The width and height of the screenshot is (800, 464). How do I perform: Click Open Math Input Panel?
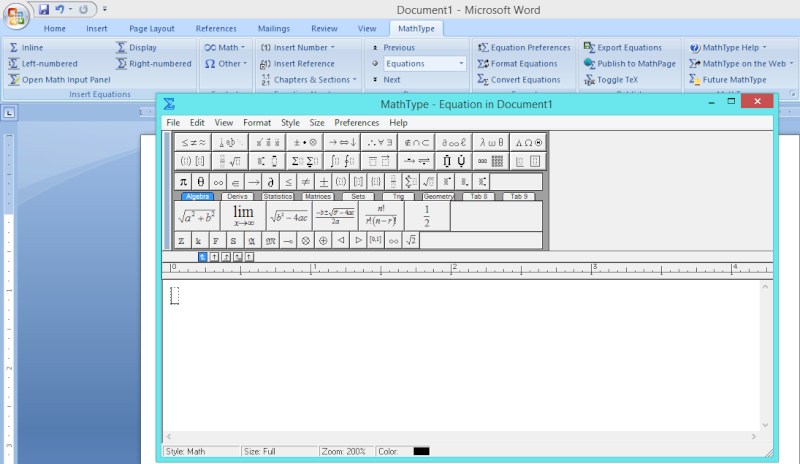coord(60,80)
